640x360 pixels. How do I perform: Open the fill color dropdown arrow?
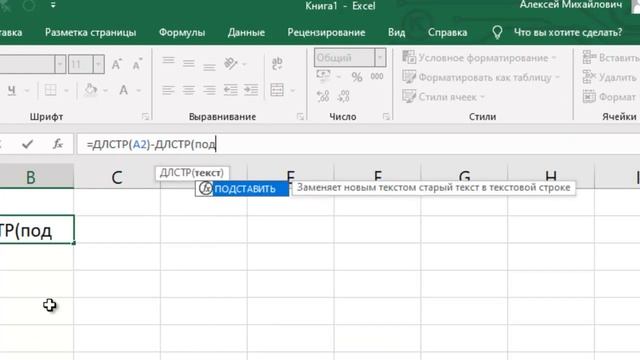tap(105, 90)
